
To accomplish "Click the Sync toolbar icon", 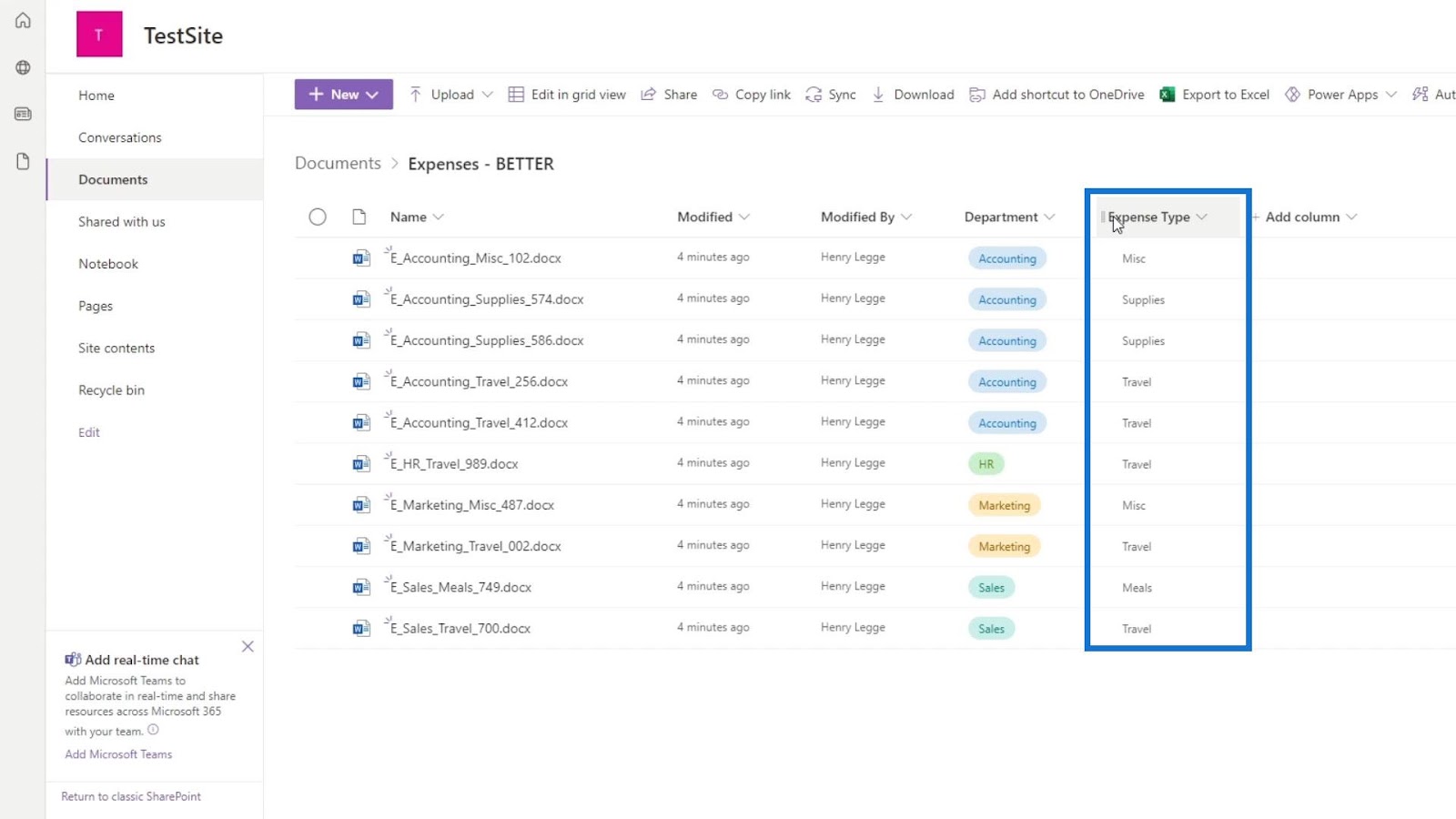I will pyautogui.click(x=814, y=95).
